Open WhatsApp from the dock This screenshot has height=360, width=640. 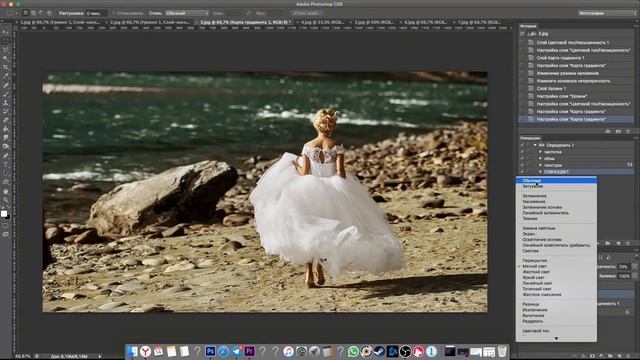click(x=353, y=351)
